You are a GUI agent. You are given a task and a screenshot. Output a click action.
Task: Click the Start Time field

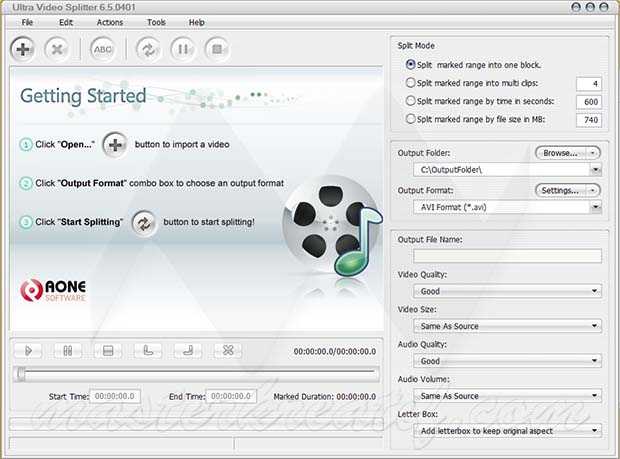coord(115,396)
